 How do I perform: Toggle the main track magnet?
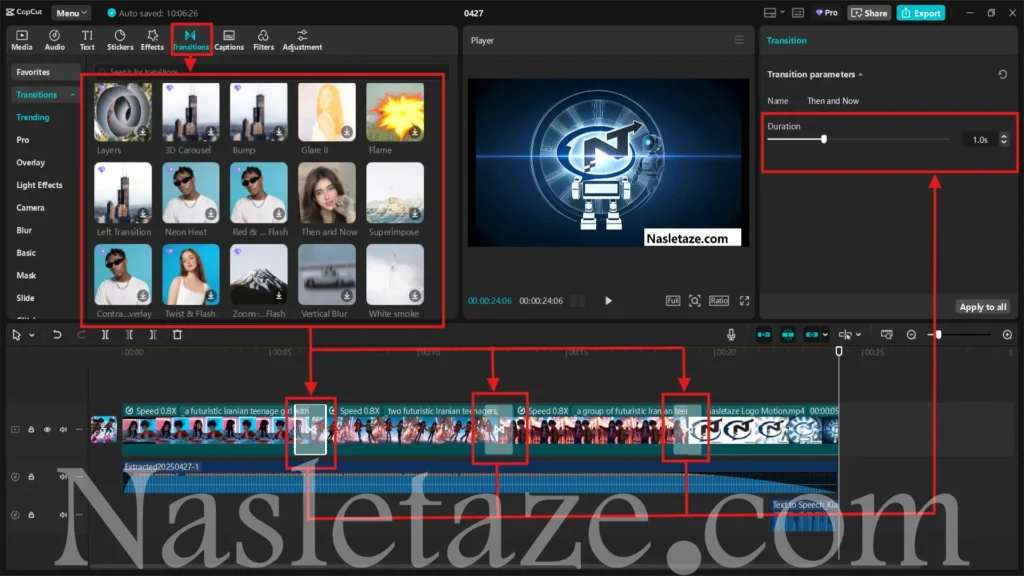pyautogui.click(x=763, y=334)
